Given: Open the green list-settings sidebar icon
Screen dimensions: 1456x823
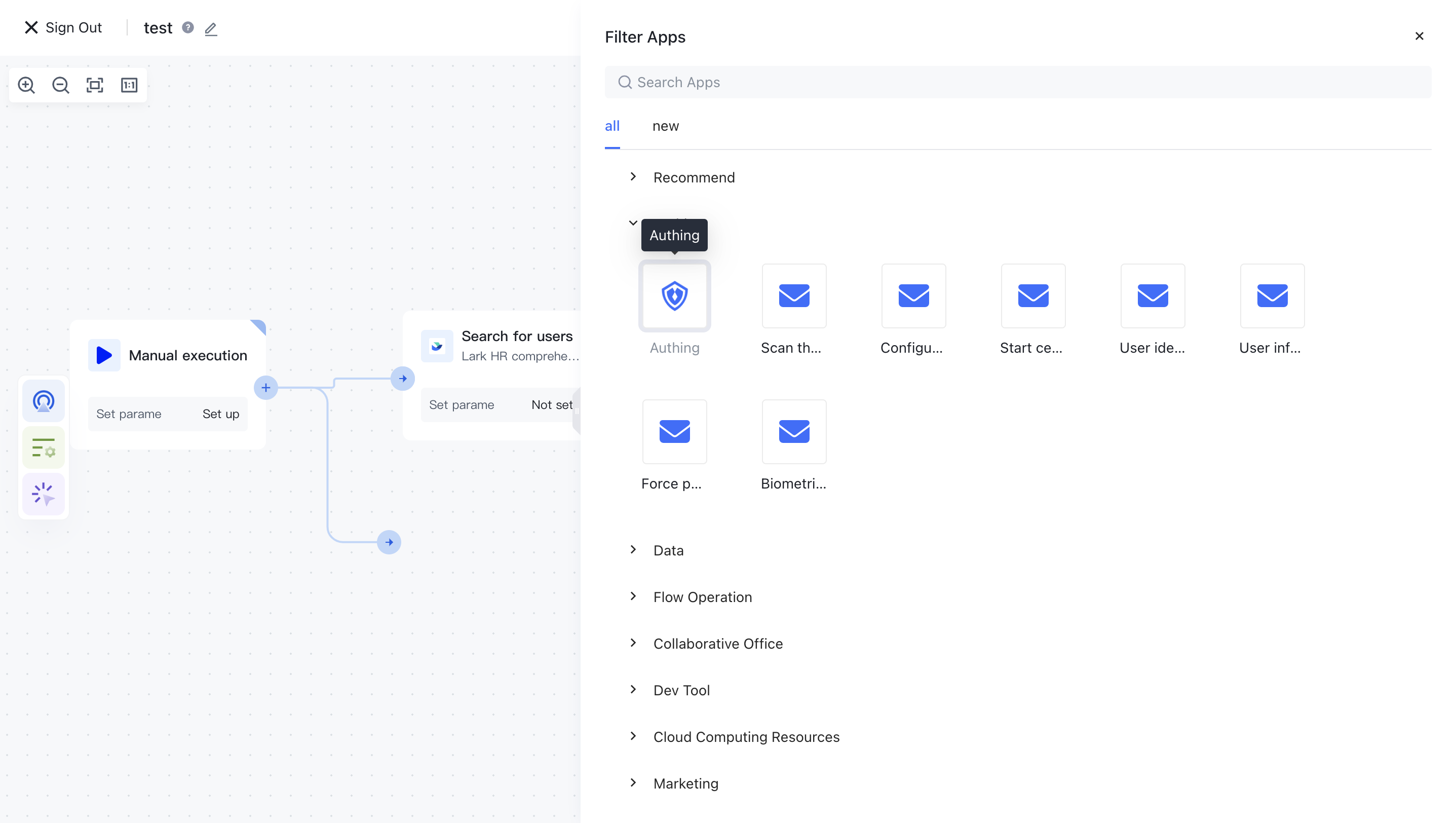Looking at the screenshot, I should 44,447.
